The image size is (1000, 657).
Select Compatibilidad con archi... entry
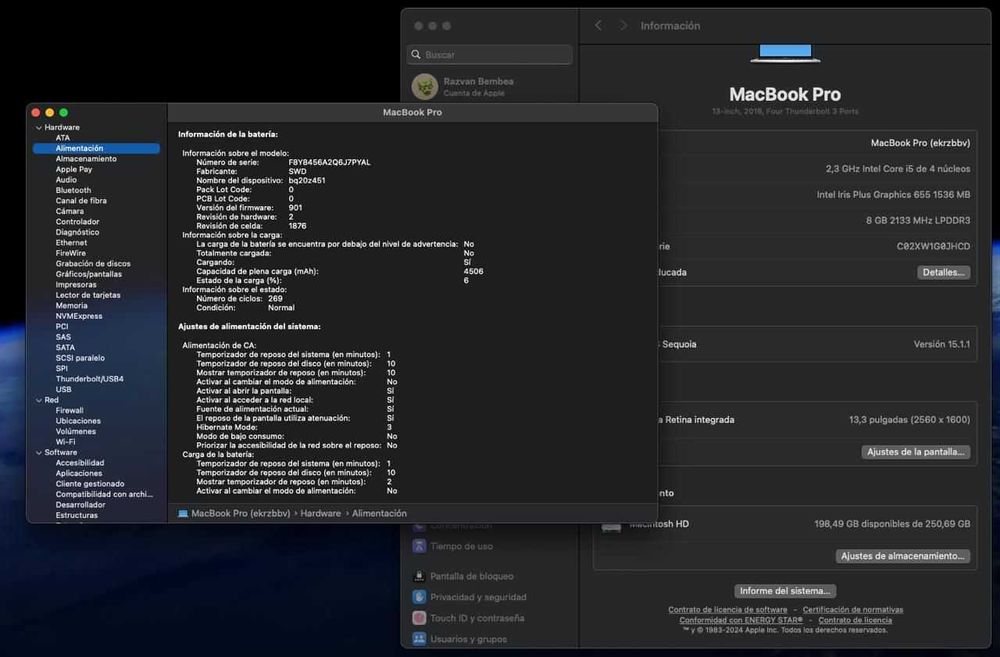[x=105, y=494]
